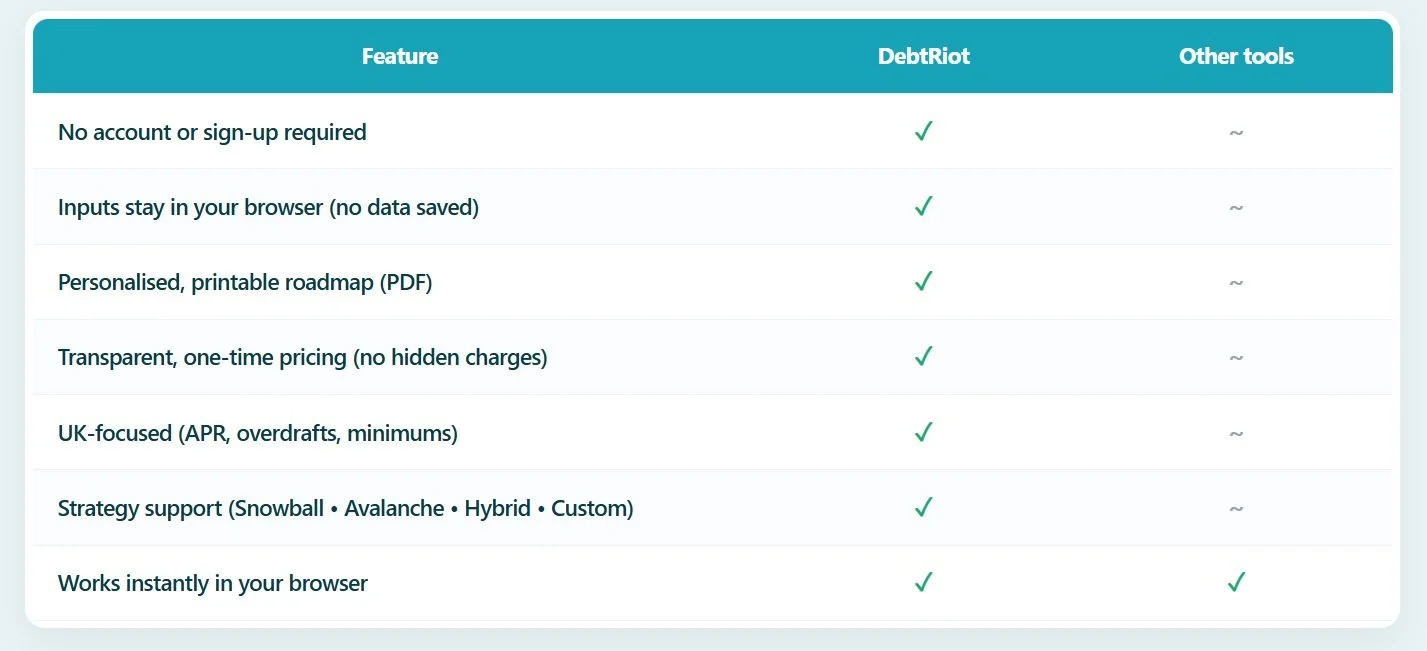Select the 'No account or sign-up required' text
Screen dimensions: 1427x651
coord(212,132)
